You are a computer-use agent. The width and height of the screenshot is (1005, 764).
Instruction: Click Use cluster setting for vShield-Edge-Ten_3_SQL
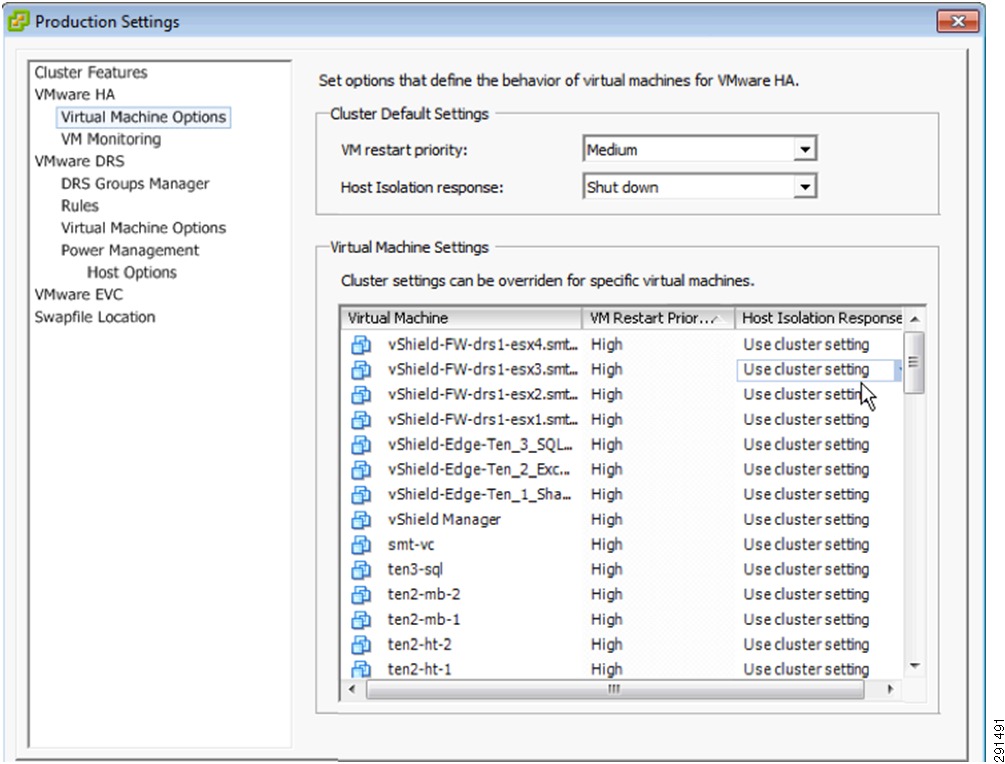[x=806, y=445]
